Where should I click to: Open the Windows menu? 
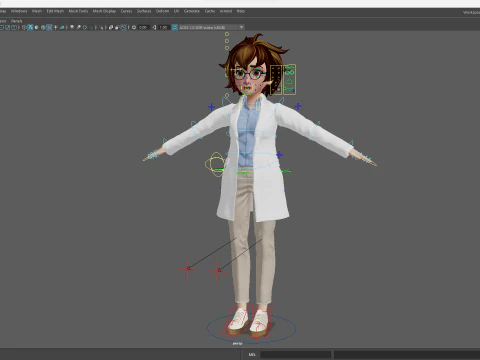click(x=19, y=11)
